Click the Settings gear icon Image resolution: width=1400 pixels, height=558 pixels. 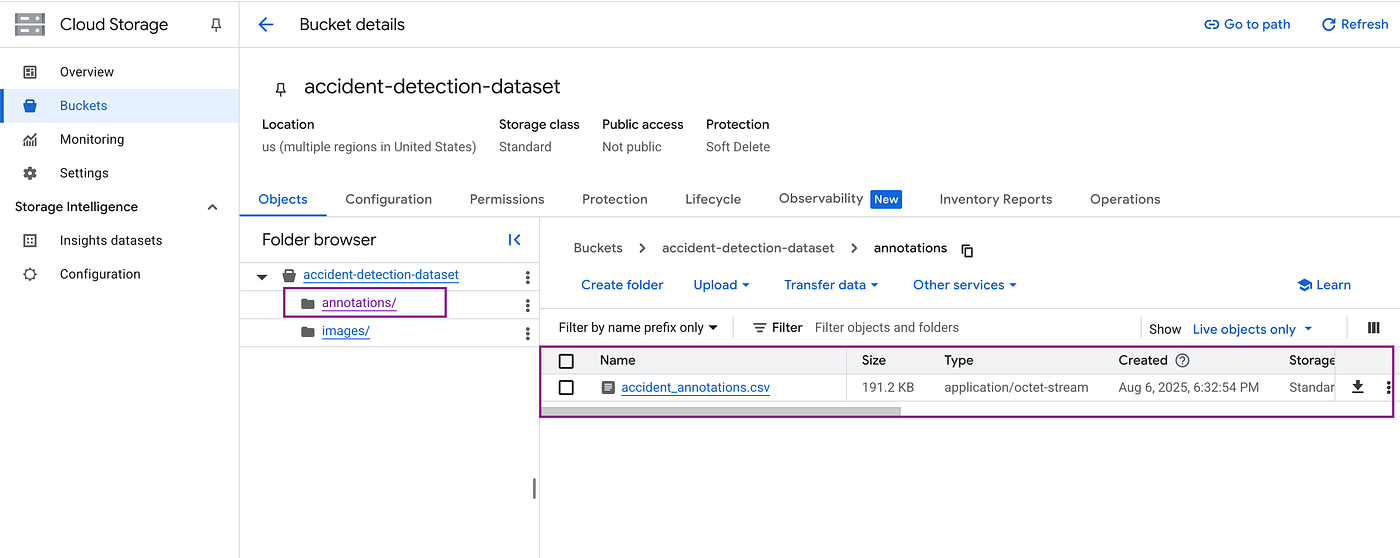click(x=30, y=173)
